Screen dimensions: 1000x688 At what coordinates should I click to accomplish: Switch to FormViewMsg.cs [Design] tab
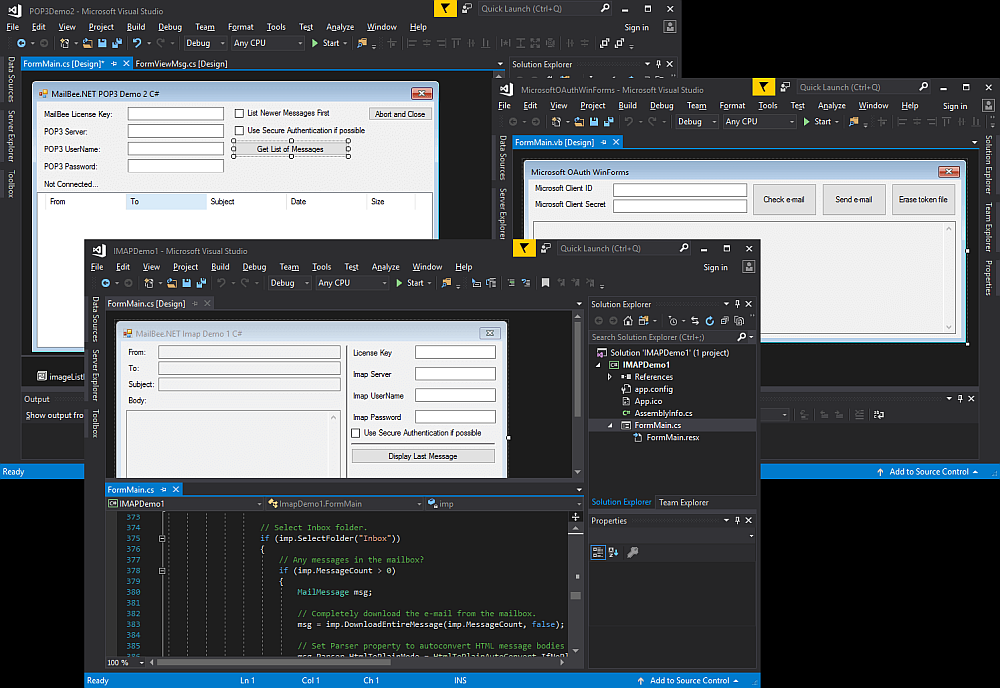(x=182, y=64)
